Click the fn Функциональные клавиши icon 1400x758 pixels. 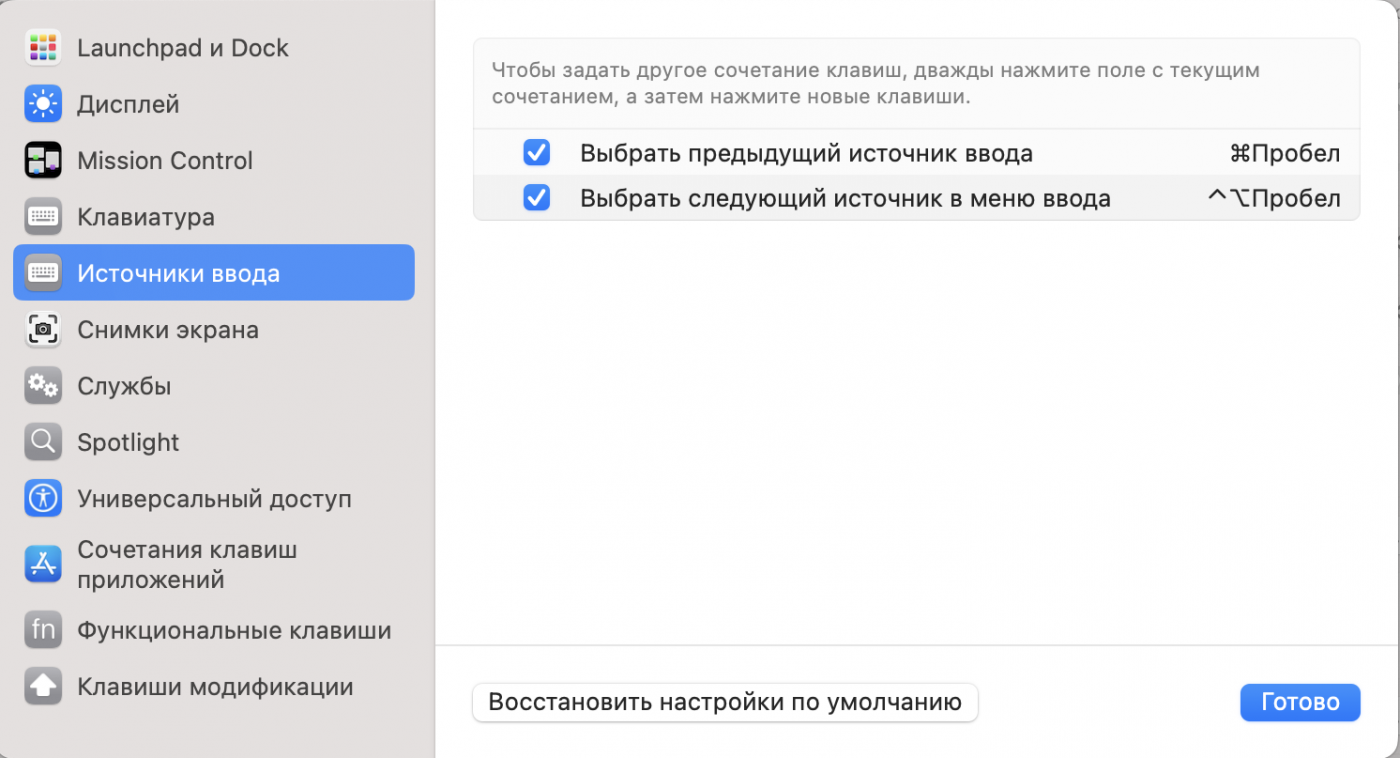pyautogui.click(x=43, y=630)
